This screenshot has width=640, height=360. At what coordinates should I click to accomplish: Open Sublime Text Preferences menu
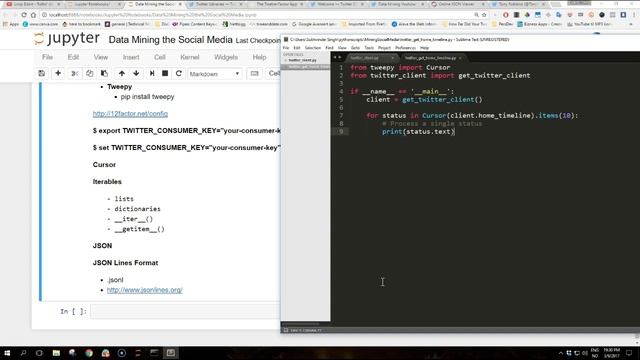[x=405, y=48]
